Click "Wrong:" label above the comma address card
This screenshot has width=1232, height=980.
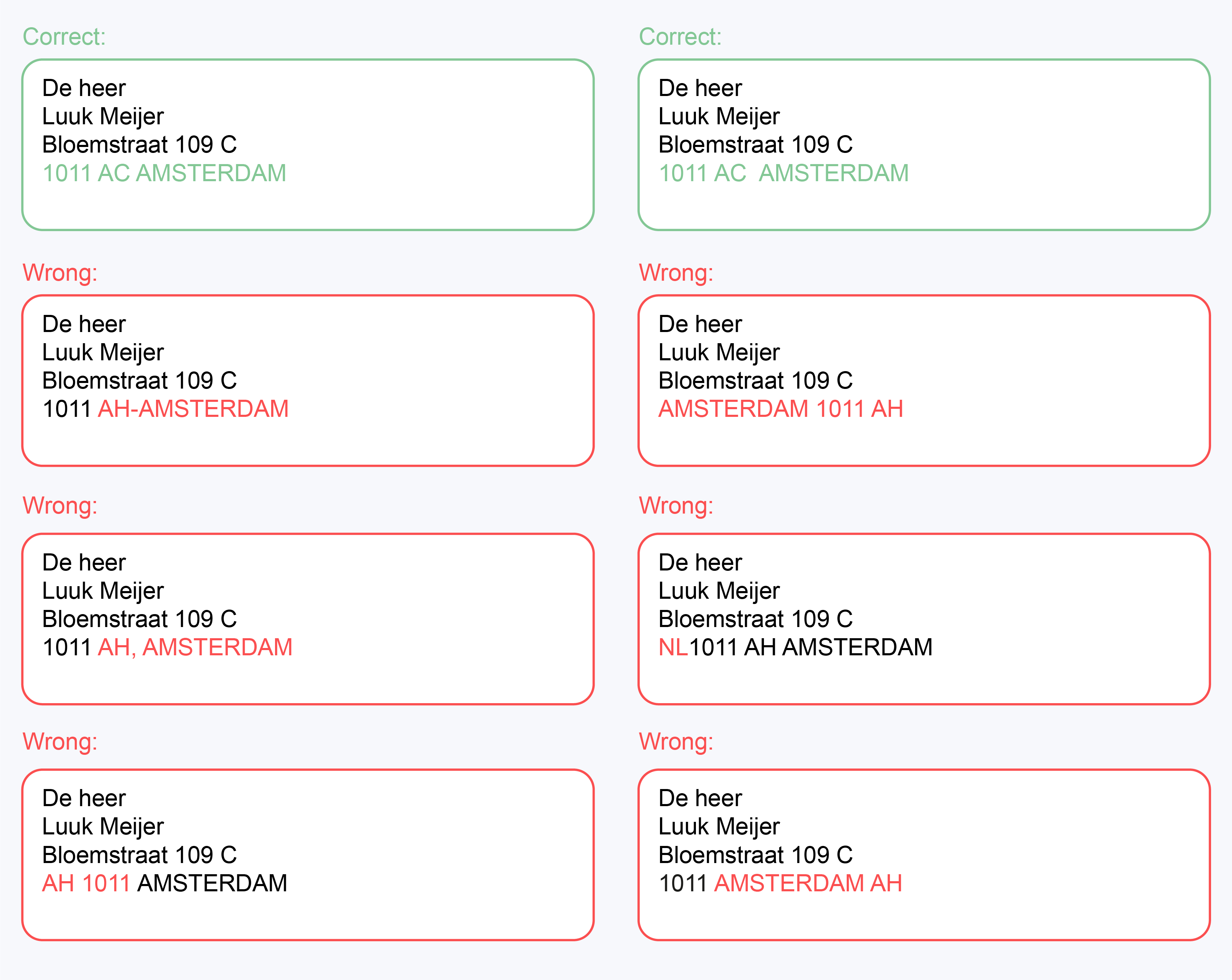click(60, 506)
